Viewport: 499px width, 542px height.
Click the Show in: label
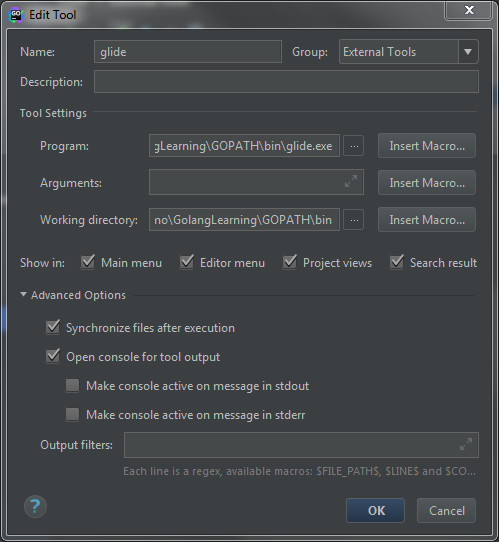(42, 263)
